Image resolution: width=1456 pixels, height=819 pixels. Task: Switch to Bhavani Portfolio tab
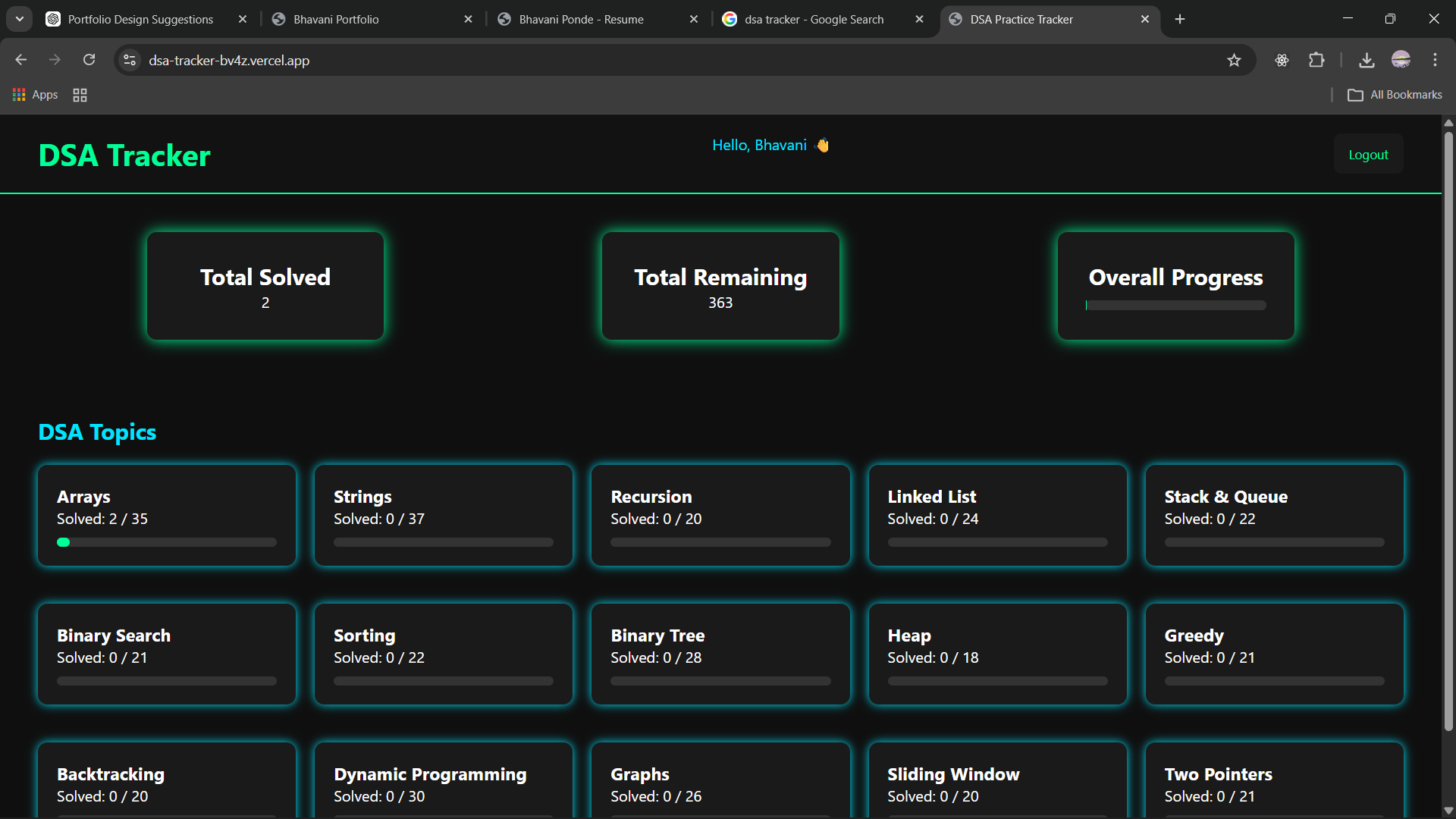pyautogui.click(x=336, y=19)
